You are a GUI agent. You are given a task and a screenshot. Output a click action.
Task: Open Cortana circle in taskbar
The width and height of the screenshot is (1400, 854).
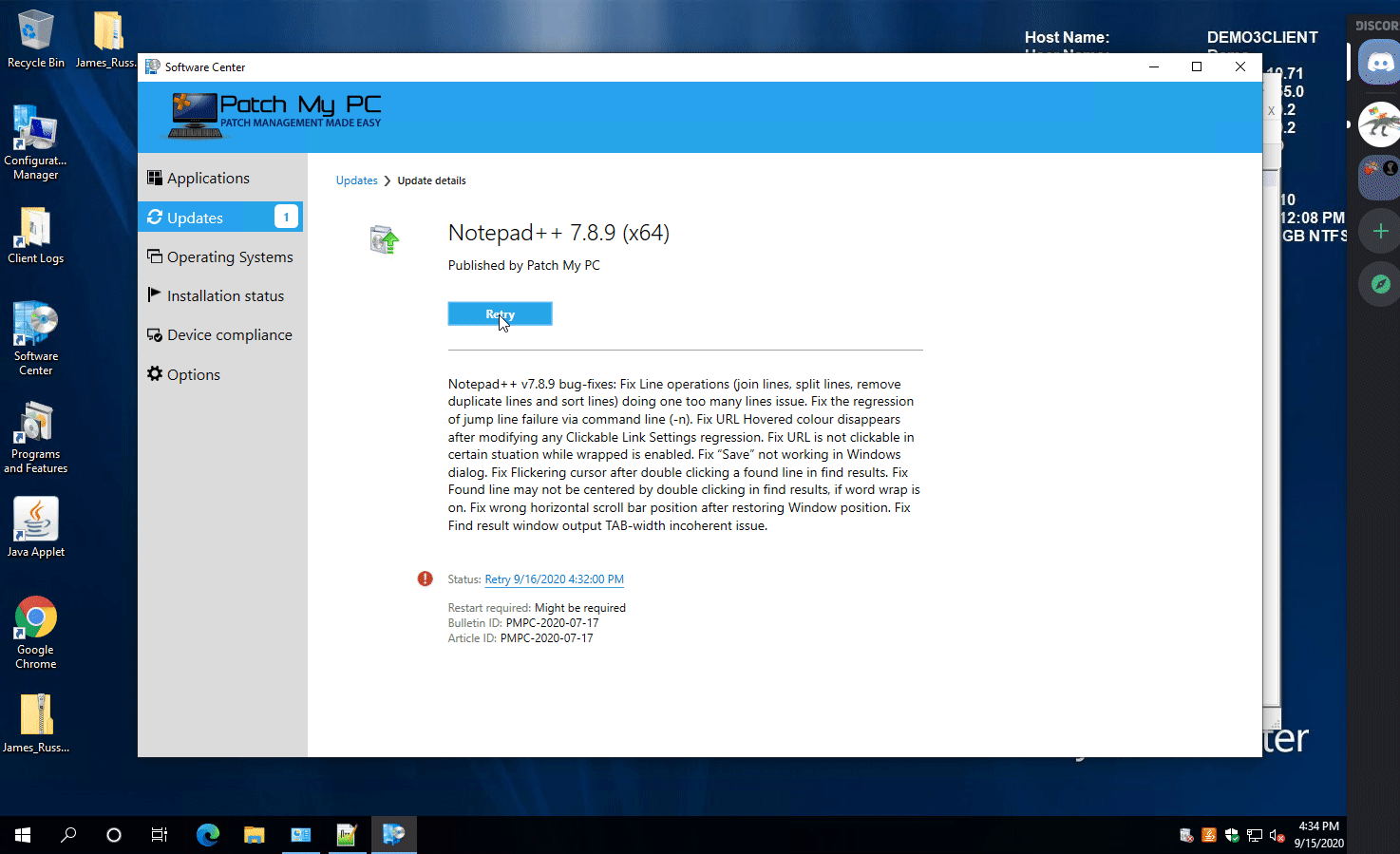coord(114,835)
